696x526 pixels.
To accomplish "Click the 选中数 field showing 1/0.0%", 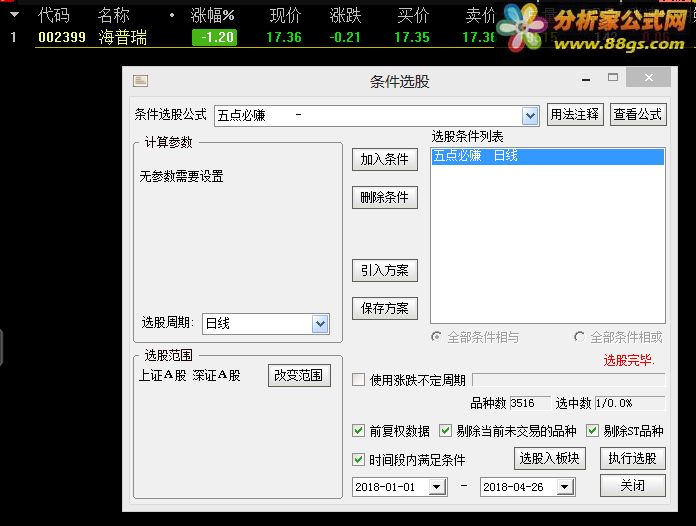I will pyautogui.click(x=629, y=403).
